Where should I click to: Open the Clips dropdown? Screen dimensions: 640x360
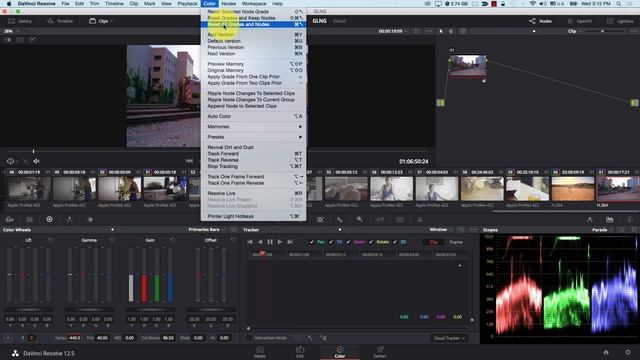coord(101,21)
